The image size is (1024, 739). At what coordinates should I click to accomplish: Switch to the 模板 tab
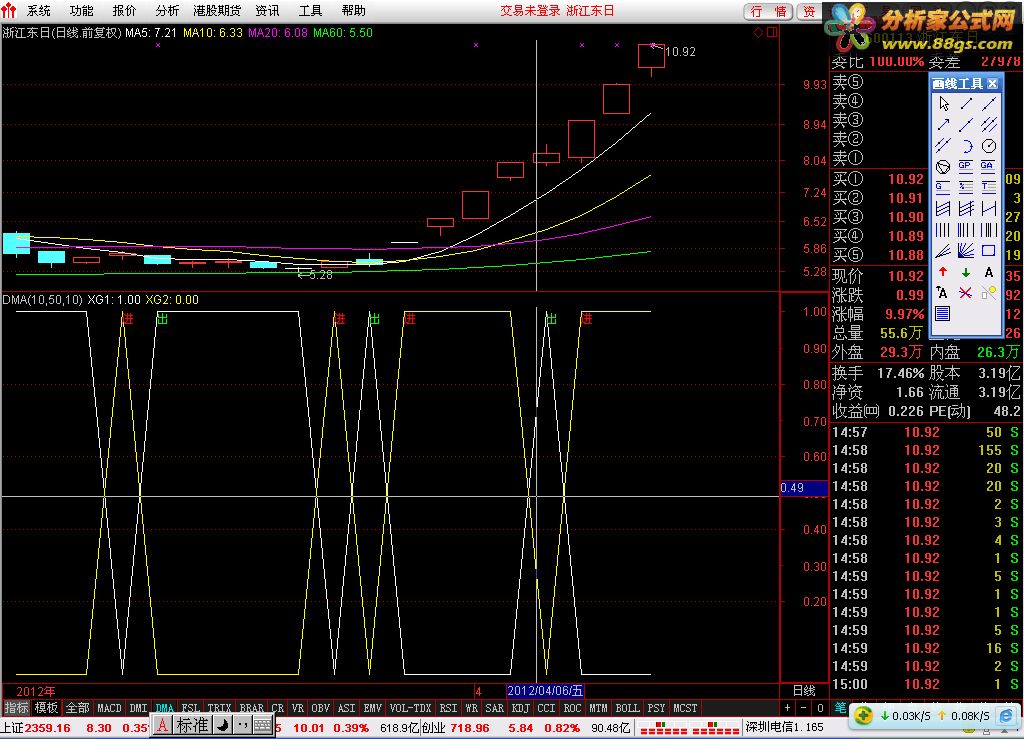pyautogui.click(x=46, y=708)
